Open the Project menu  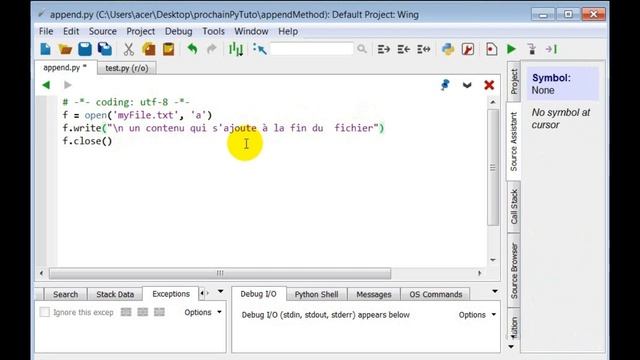tap(140, 31)
